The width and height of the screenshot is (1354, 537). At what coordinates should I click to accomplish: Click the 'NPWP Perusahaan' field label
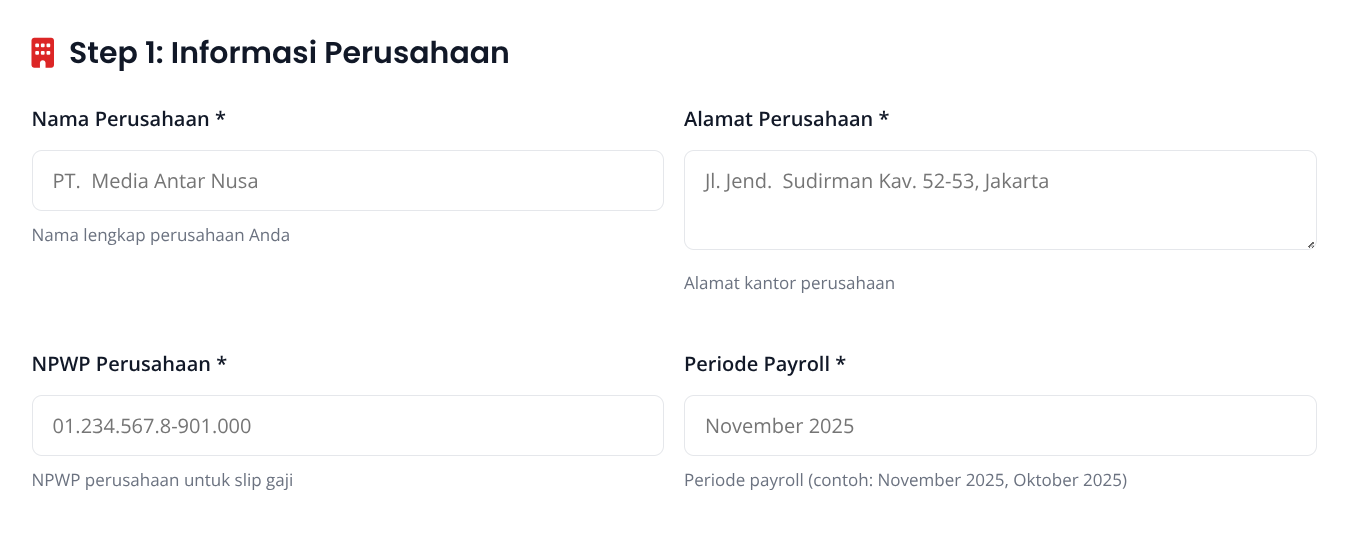coord(121,364)
